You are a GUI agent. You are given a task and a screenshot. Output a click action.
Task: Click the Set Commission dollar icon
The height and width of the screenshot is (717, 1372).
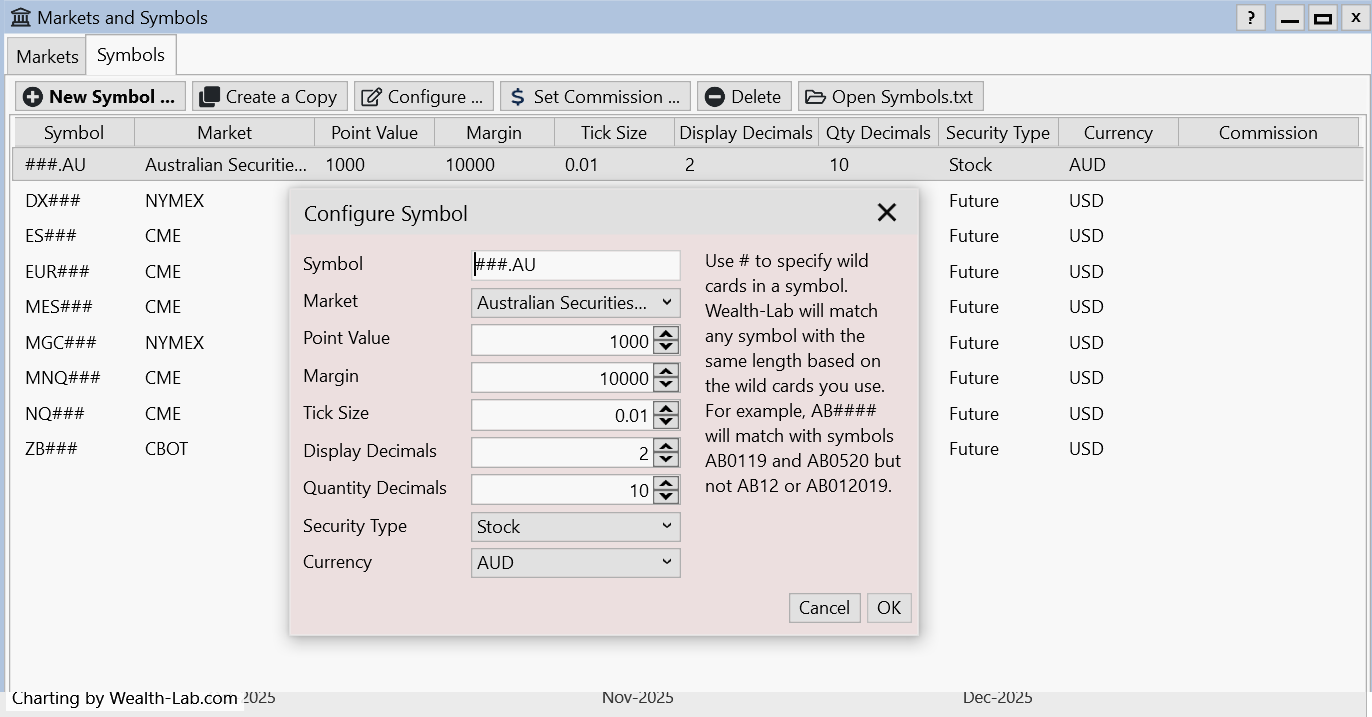[517, 97]
